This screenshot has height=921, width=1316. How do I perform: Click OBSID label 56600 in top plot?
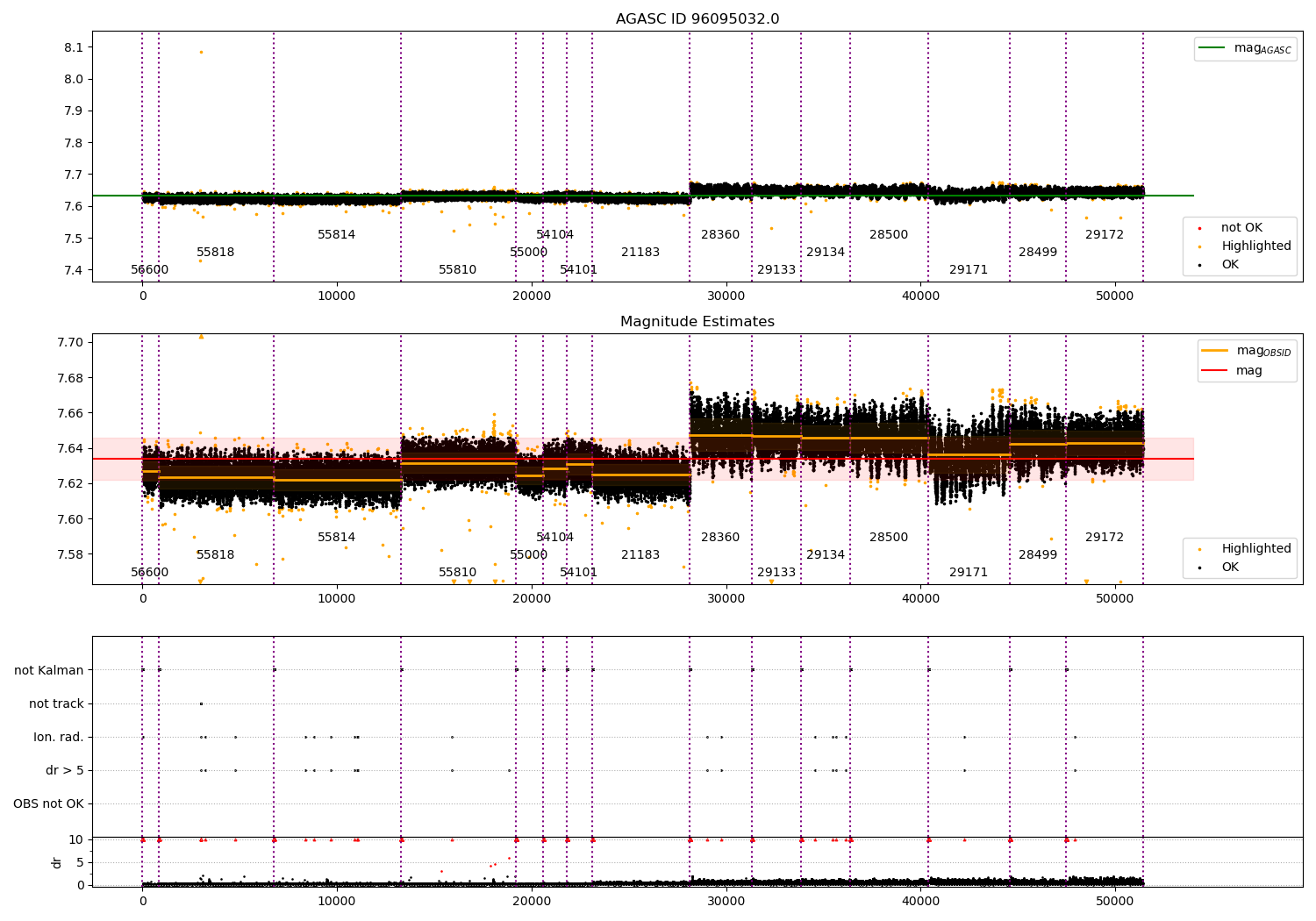150,270
